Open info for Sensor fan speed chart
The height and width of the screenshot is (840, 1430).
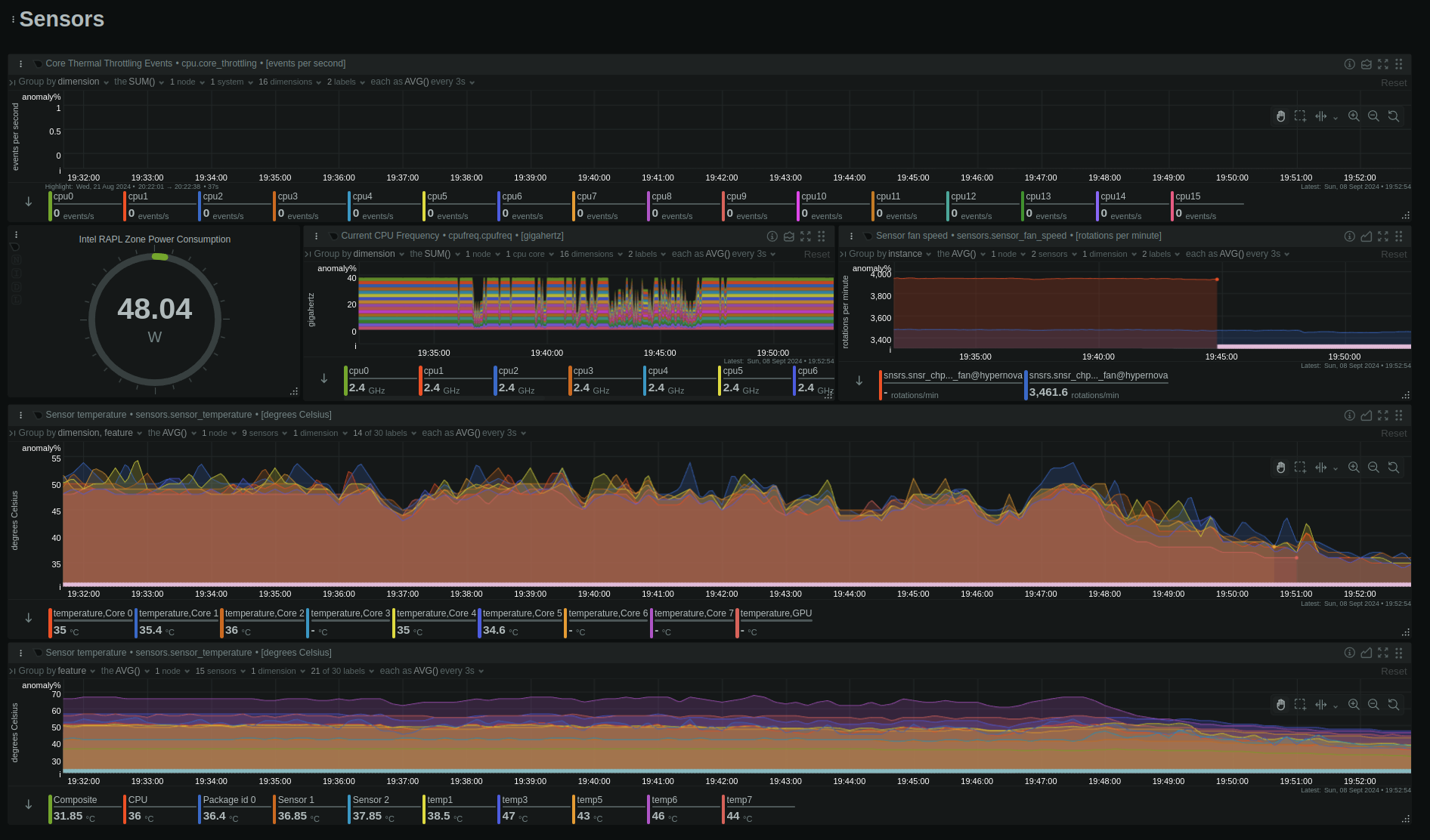pyautogui.click(x=1349, y=236)
